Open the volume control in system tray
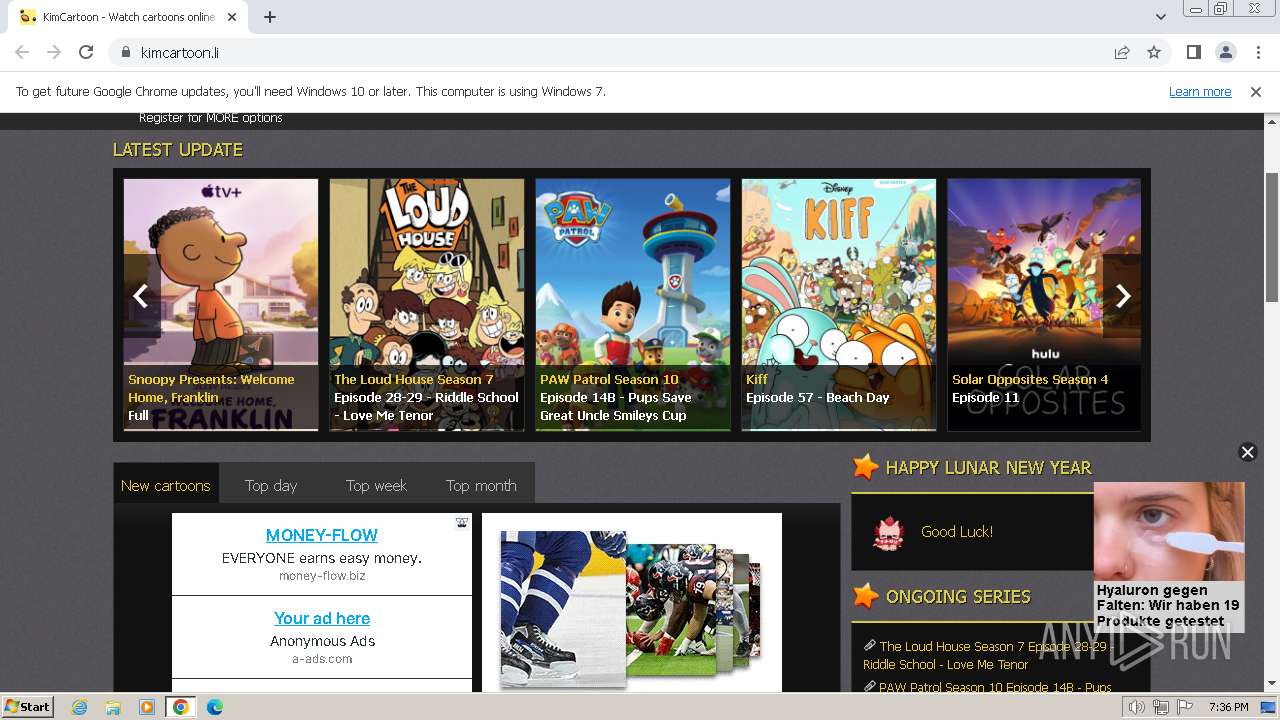The height and width of the screenshot is (720, 1280). click(x=1136, y=707)
